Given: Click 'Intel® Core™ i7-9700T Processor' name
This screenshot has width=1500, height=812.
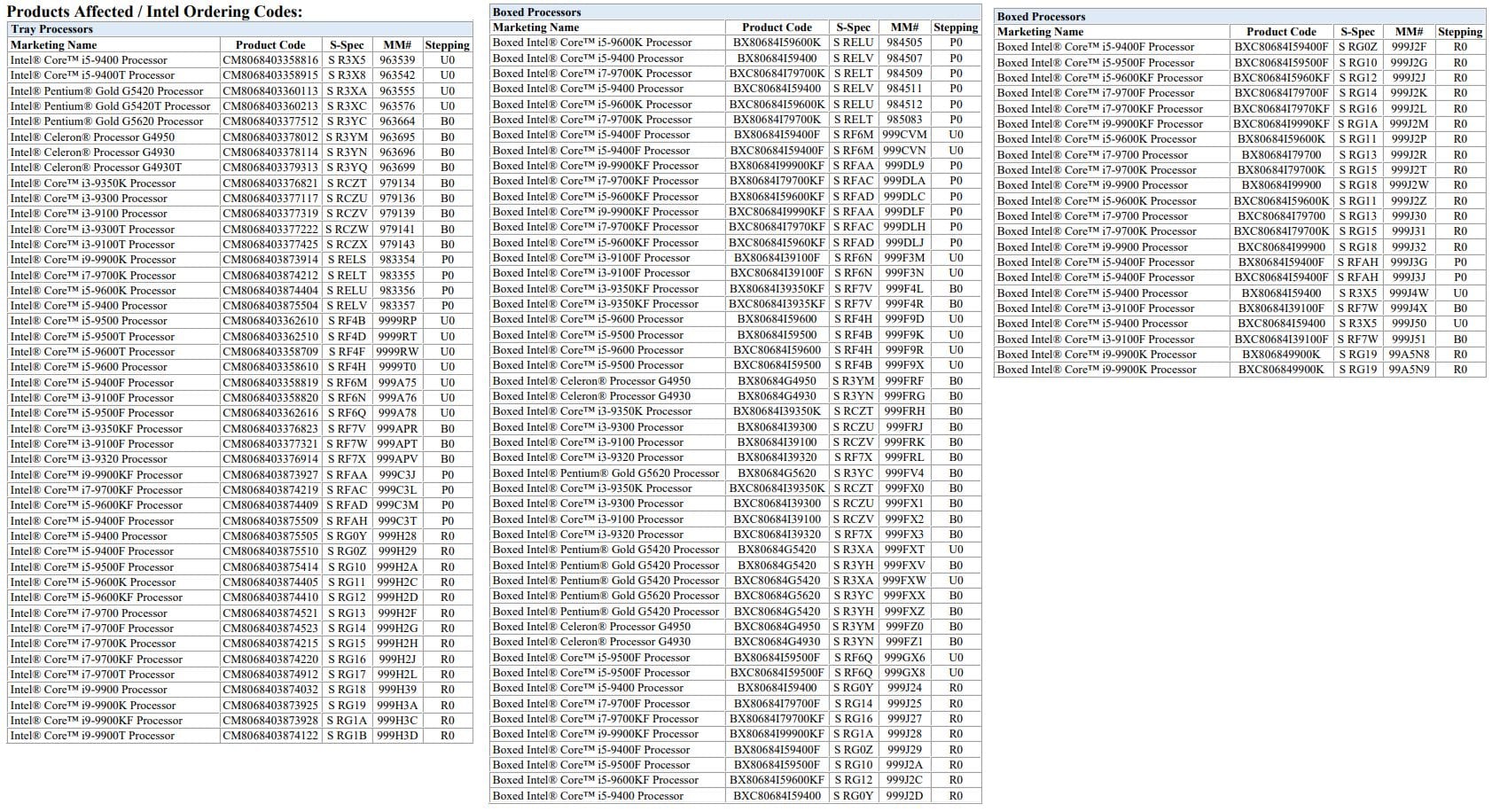Looking at the screenshot, I should tap(92, 675).
